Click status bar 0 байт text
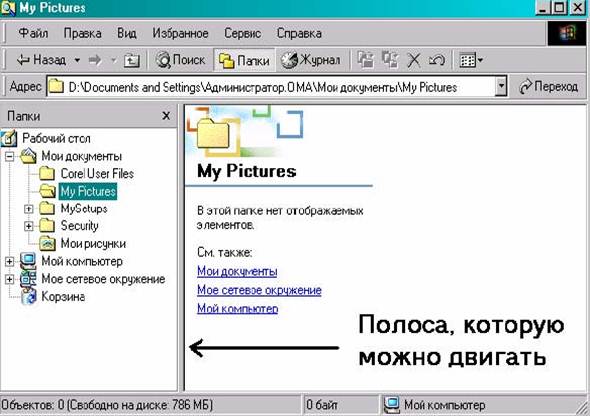Viewport: 590px width, 416px height. [x=322, y=405]
